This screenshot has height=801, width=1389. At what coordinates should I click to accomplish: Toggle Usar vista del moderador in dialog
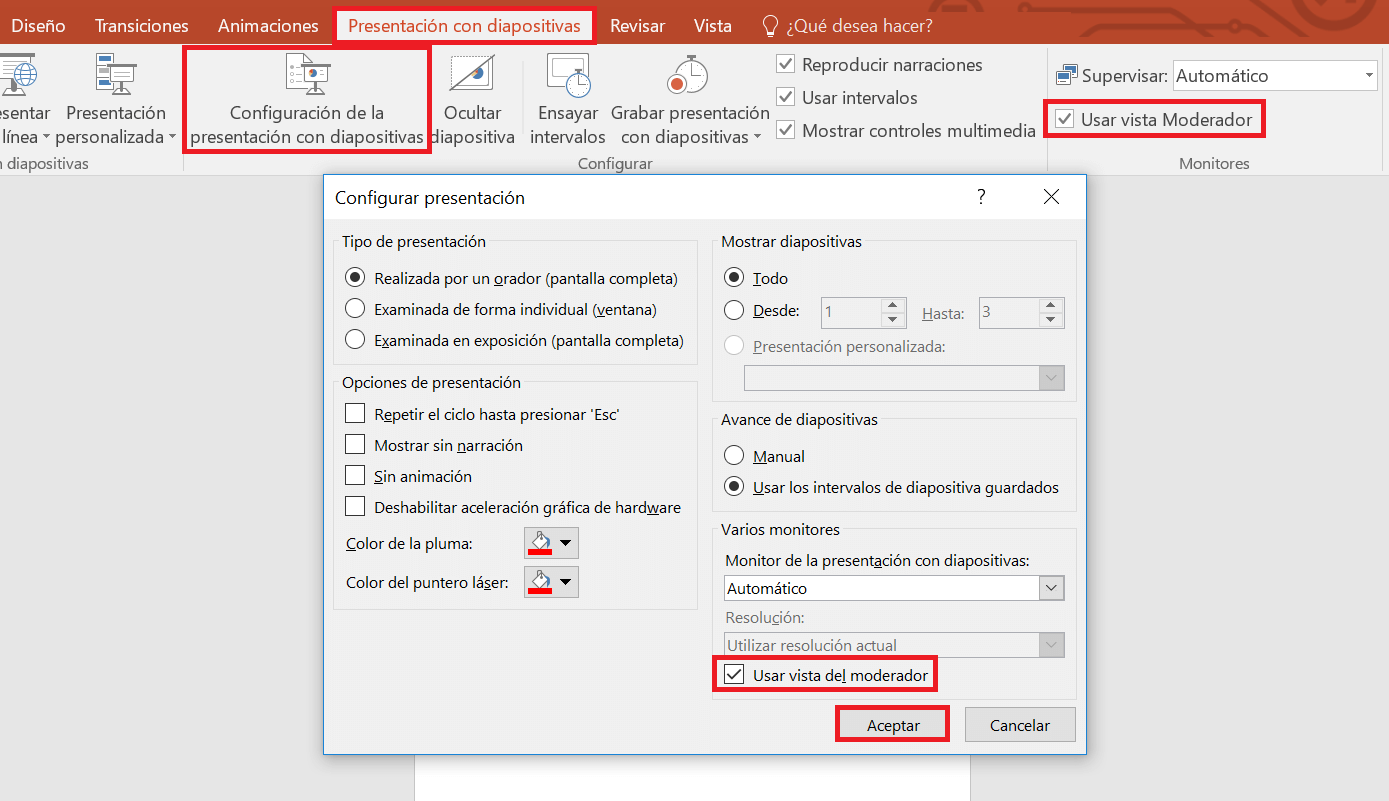735,675
